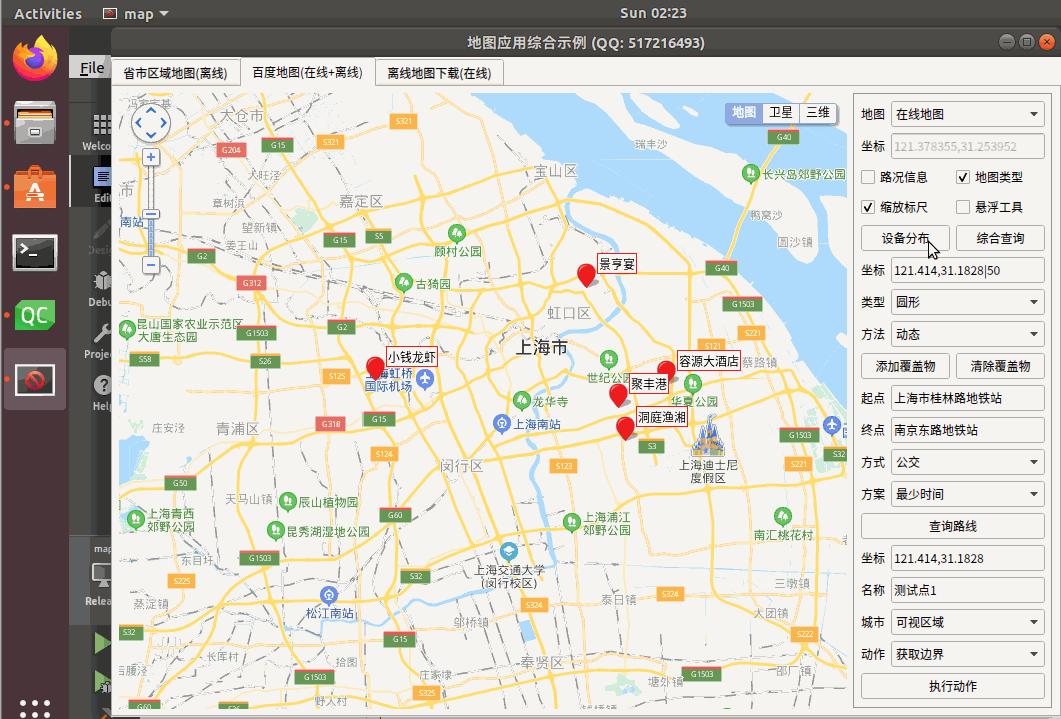
Task: Click the 容源大酒店 marker pin
Action: [x=667, y=369]
